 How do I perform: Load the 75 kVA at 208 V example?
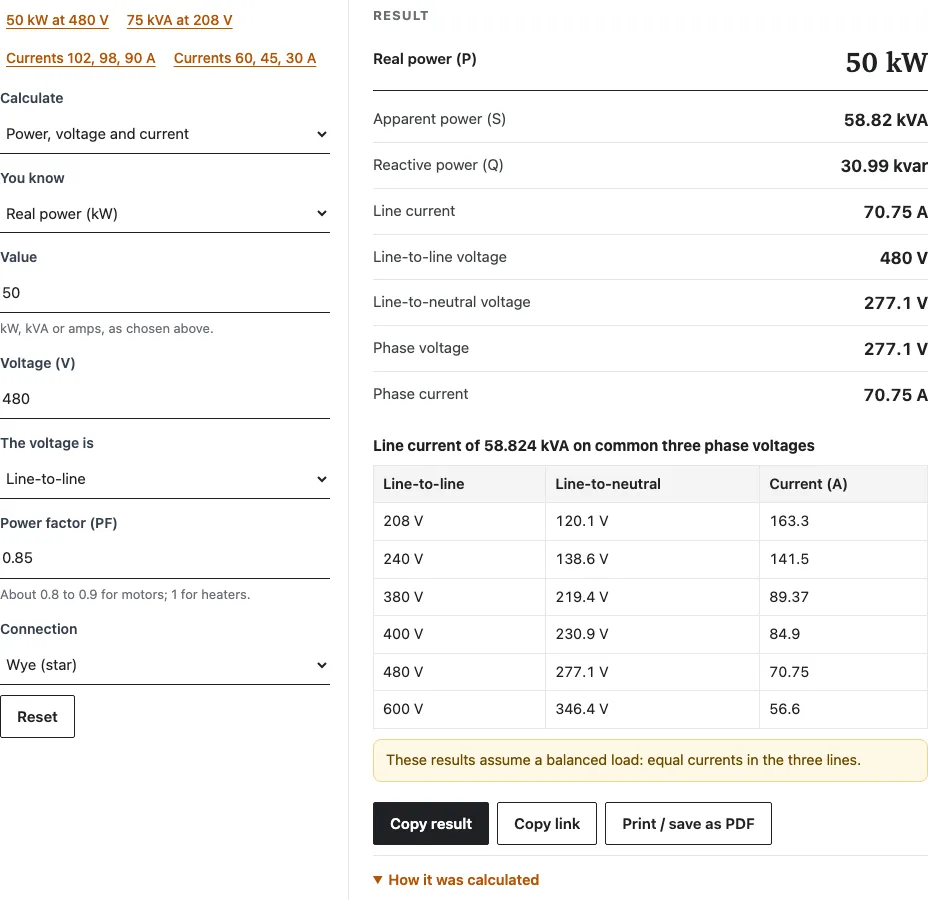click(x=179, y=20)
